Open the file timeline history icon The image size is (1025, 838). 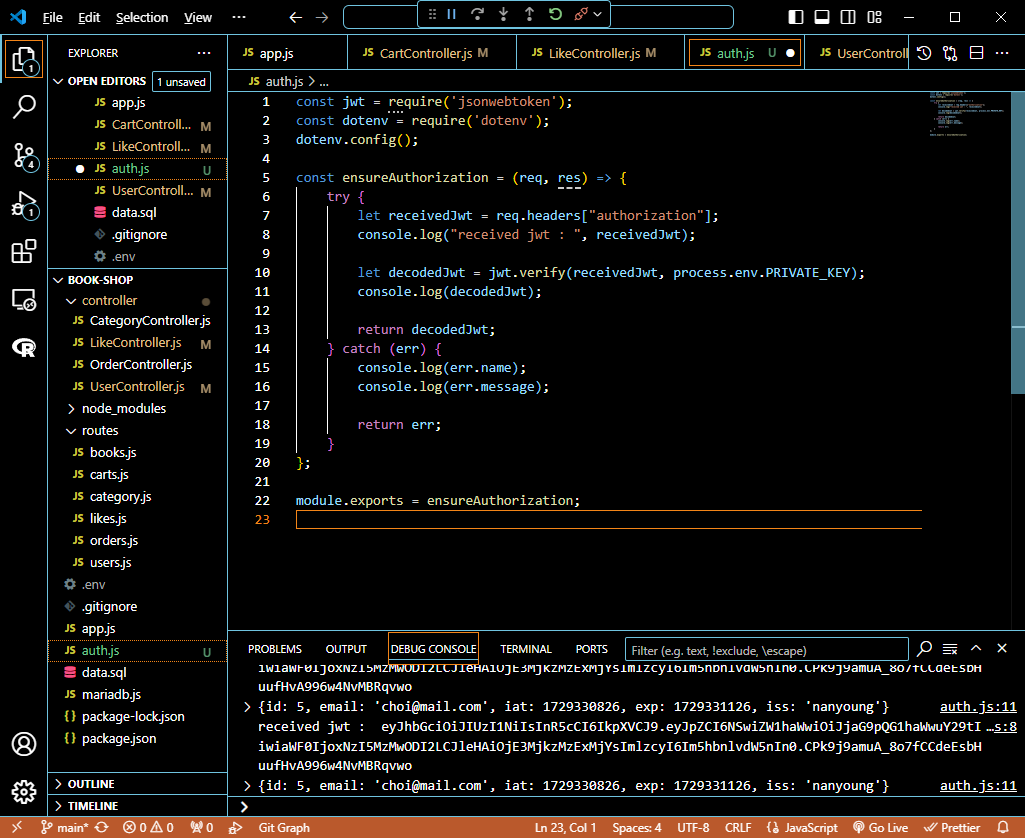coord(924,53)
